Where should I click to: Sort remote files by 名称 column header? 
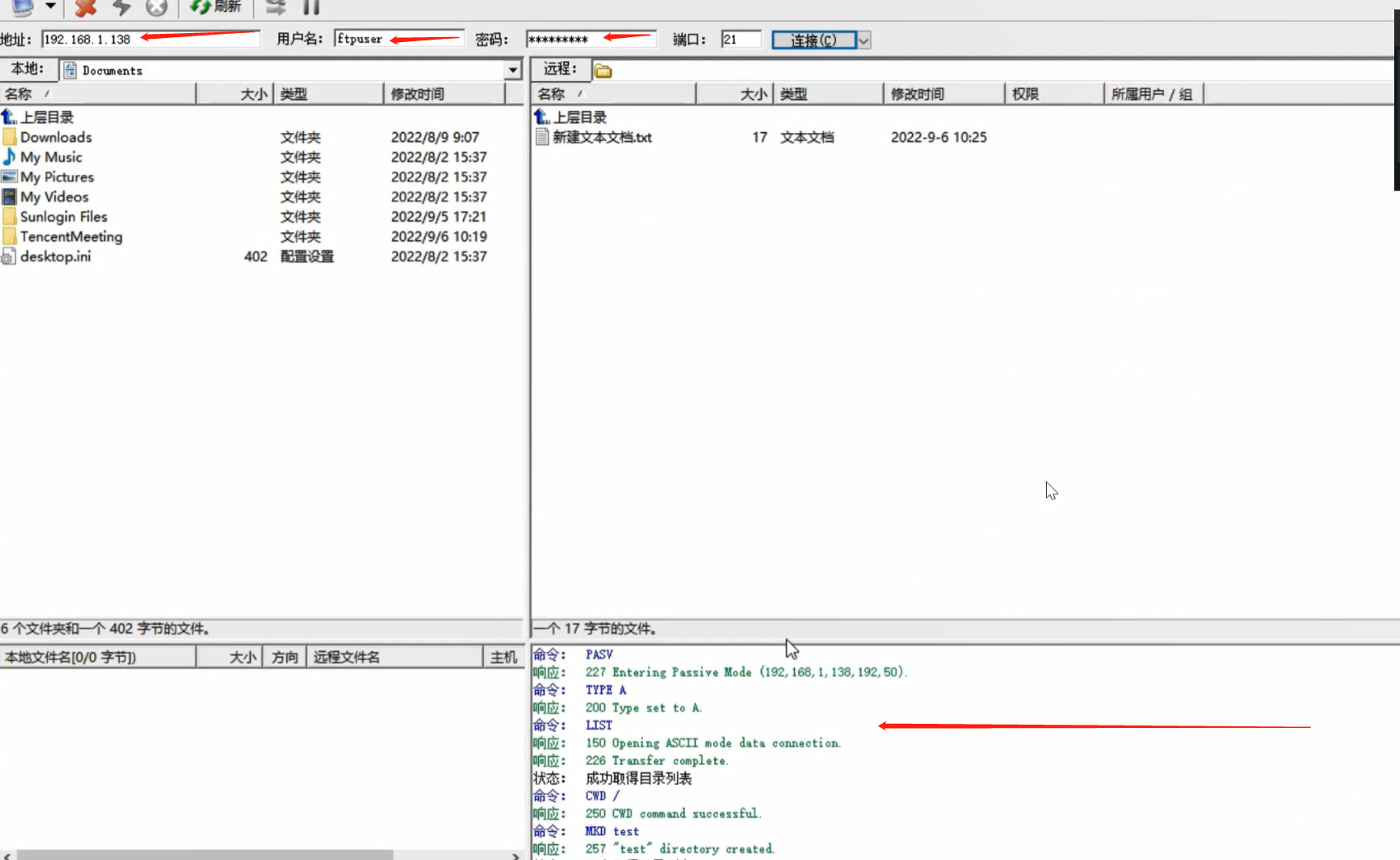click(553, 93)
